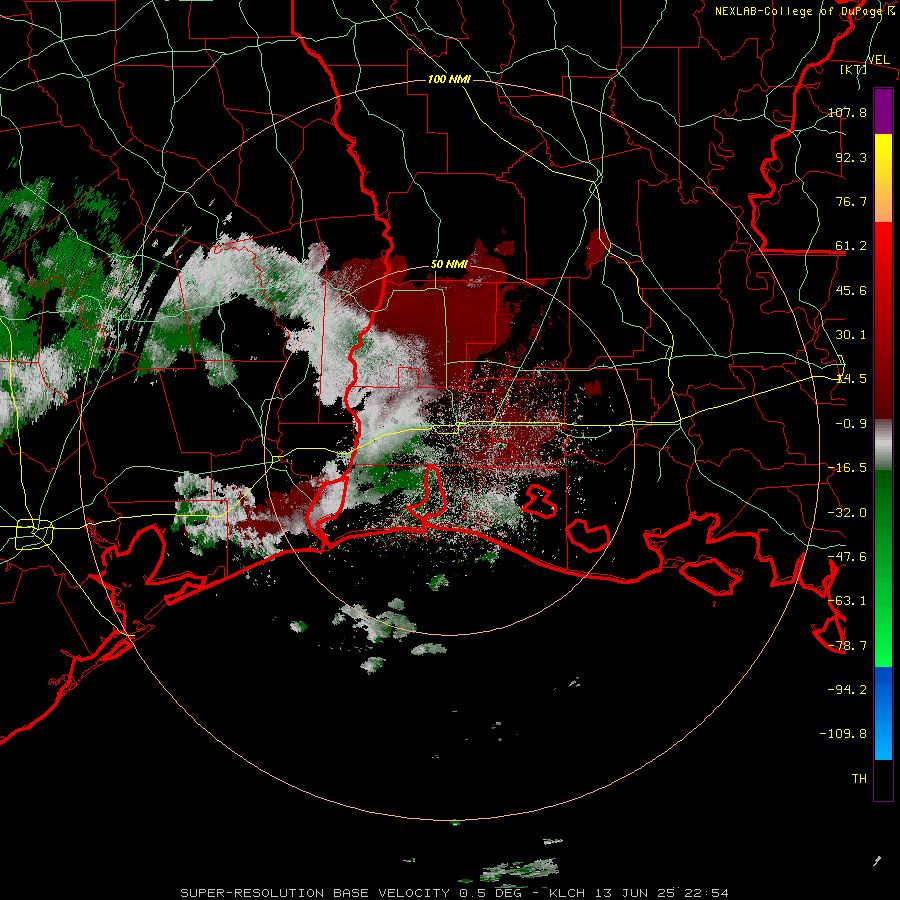Click the -47.6 scale value
This screenshot has width=900, height=900.
point(847,557)
